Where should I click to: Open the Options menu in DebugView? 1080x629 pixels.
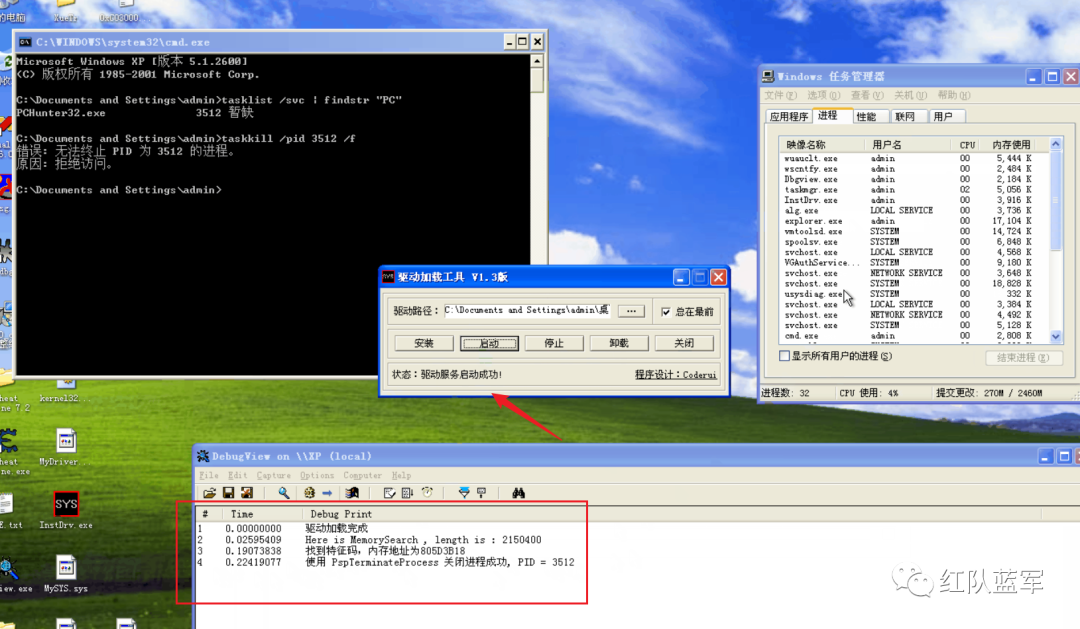coord(317,475)
